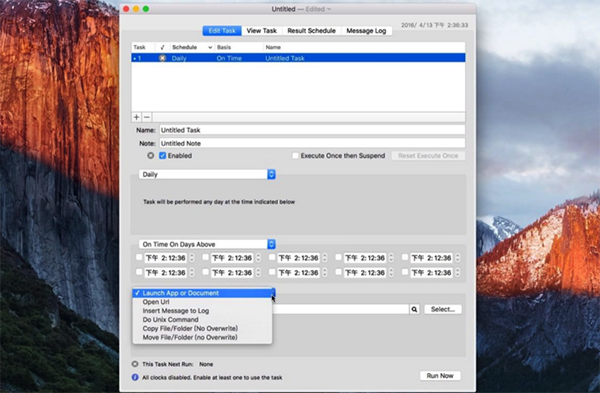Open the Untitled — Edited title chevron

coord(329,9)
